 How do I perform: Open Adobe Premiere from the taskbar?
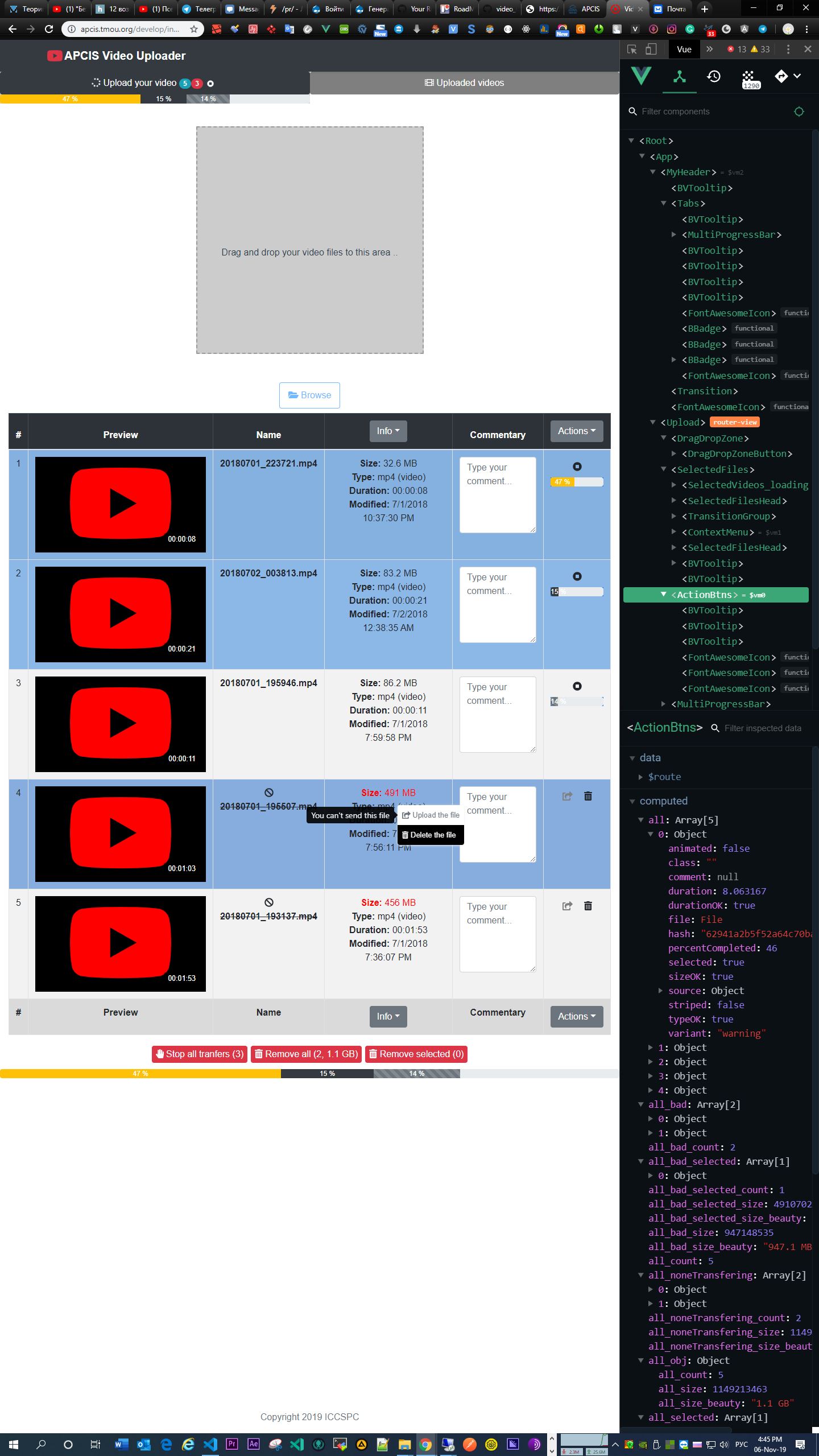[231, 1444]
